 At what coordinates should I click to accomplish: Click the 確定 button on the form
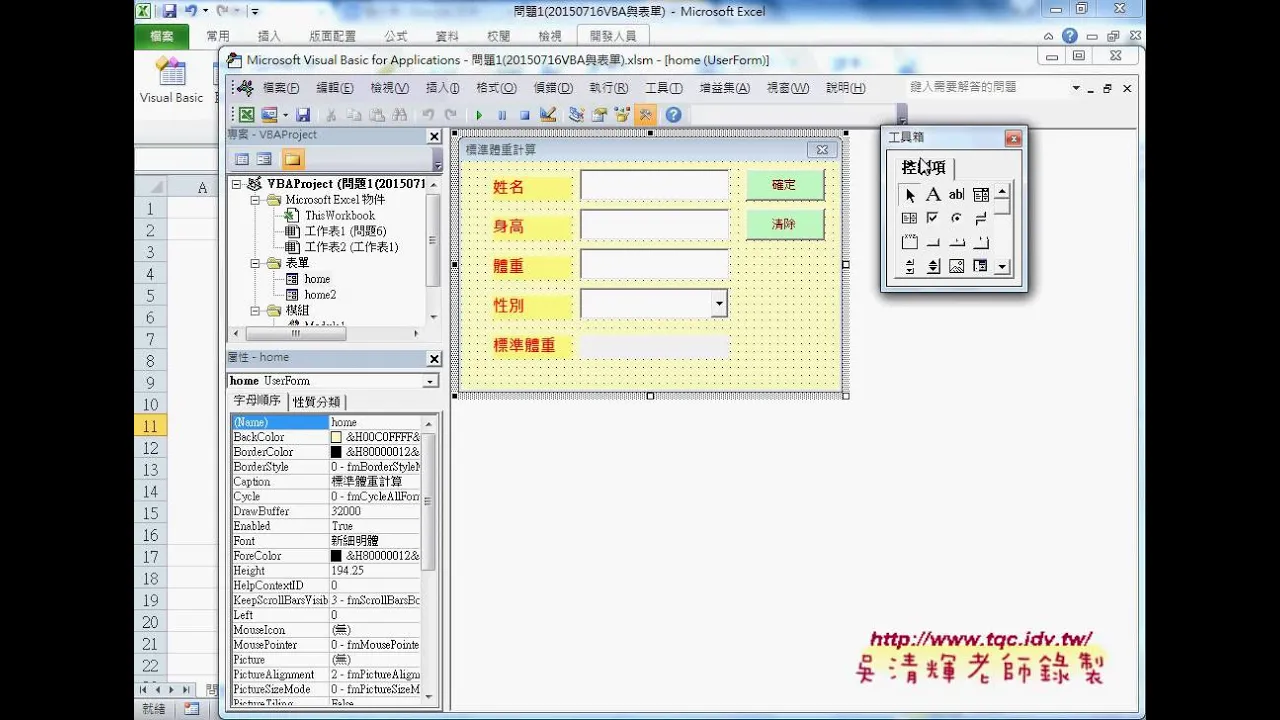tap(785, 185)
